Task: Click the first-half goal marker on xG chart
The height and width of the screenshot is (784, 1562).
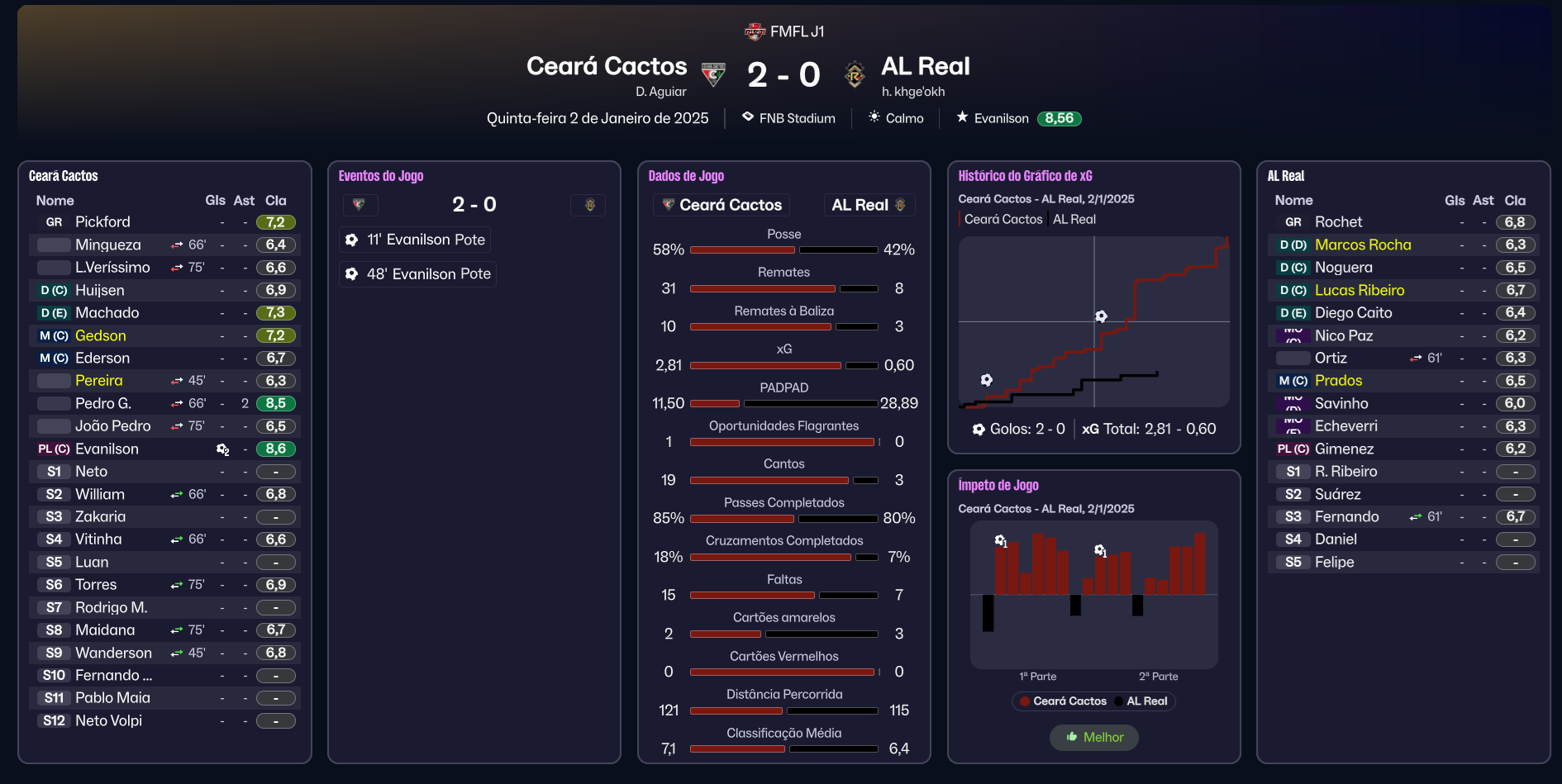Action: click(986, 380)
